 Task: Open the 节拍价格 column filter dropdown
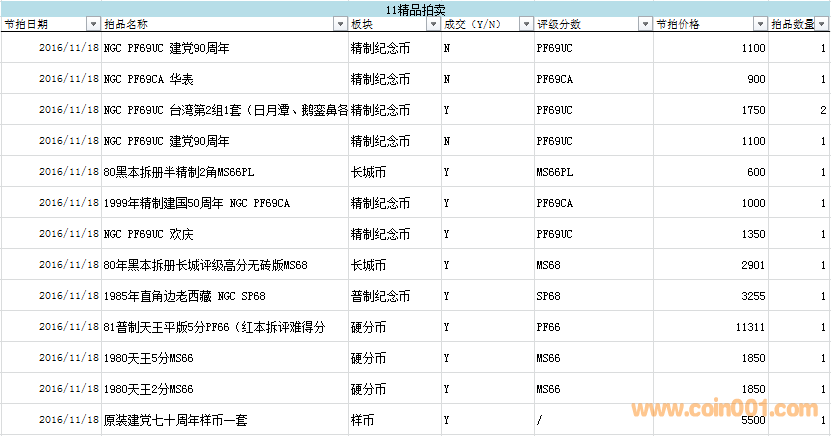coord(760,23)
